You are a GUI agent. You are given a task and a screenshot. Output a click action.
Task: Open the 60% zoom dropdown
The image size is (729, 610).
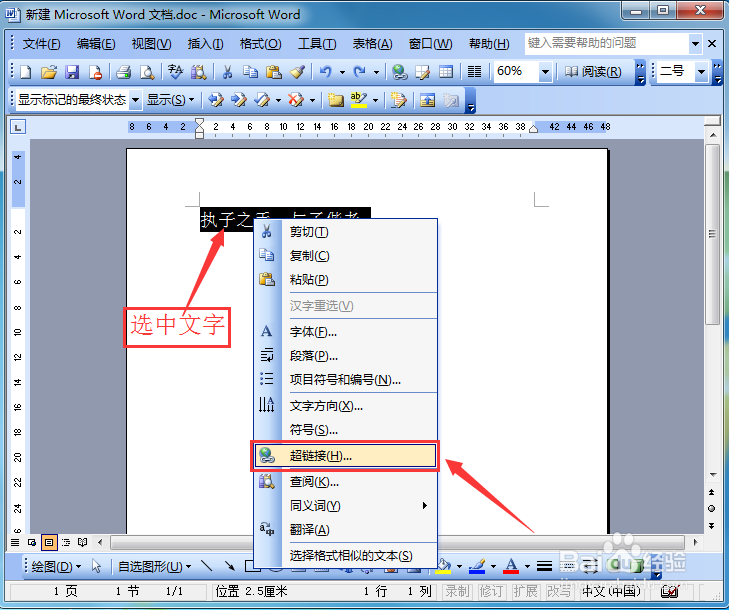pyautogui.click(x=545, y=72)
